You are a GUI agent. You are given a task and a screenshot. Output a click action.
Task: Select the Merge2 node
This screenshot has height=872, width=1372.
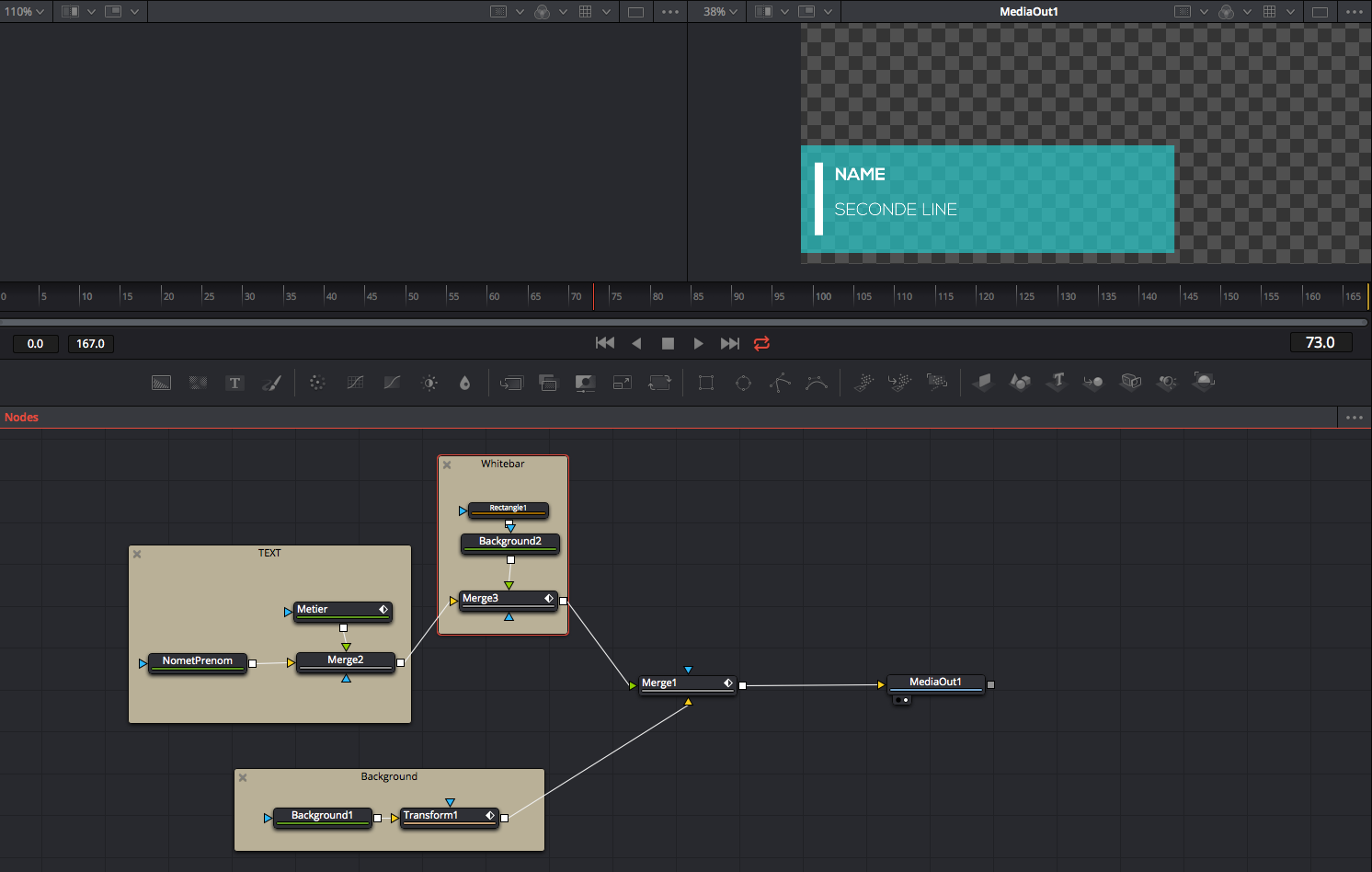click(x=346, y=660)
